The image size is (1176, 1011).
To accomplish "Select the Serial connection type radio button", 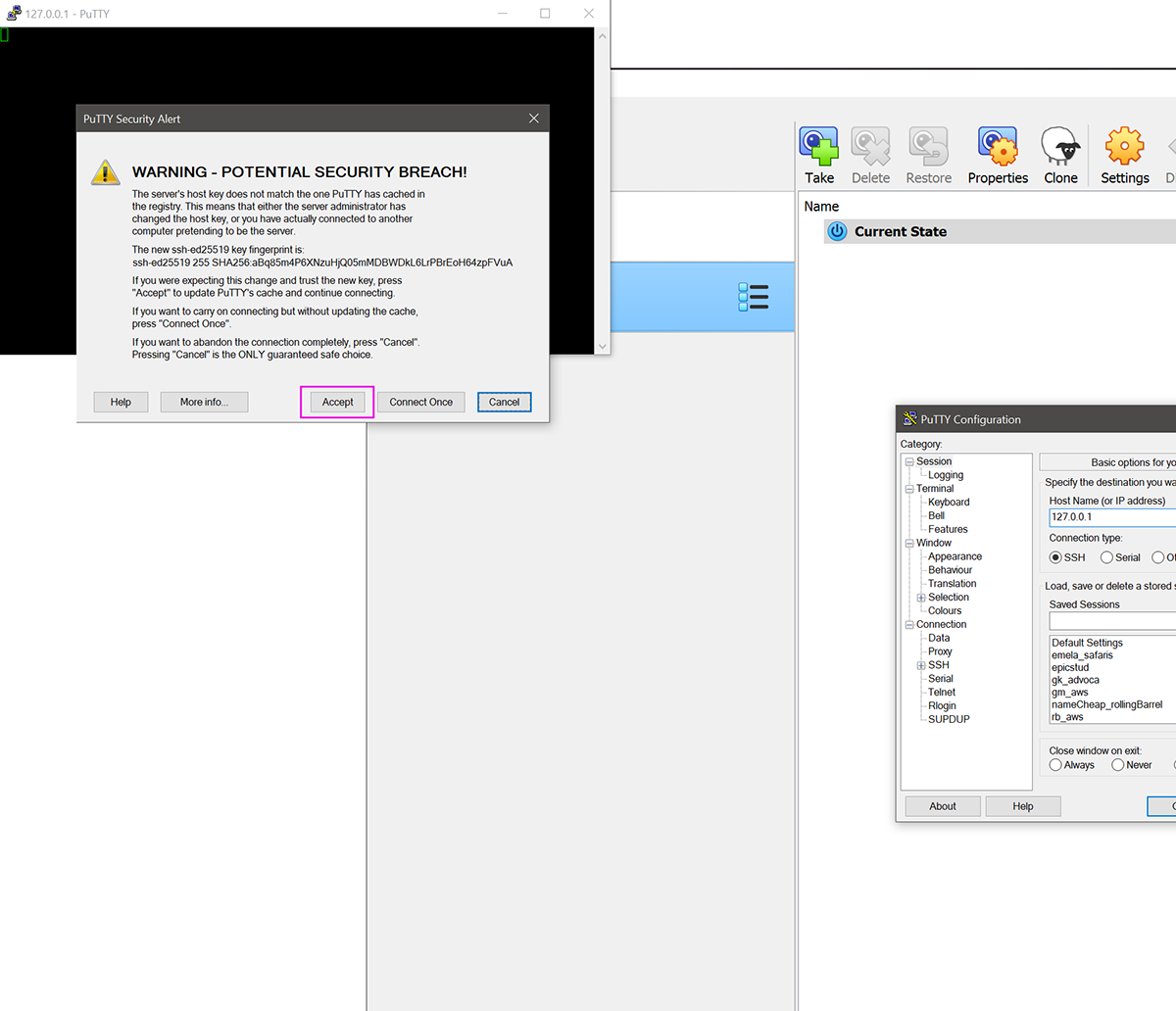I will (1106, 557).
